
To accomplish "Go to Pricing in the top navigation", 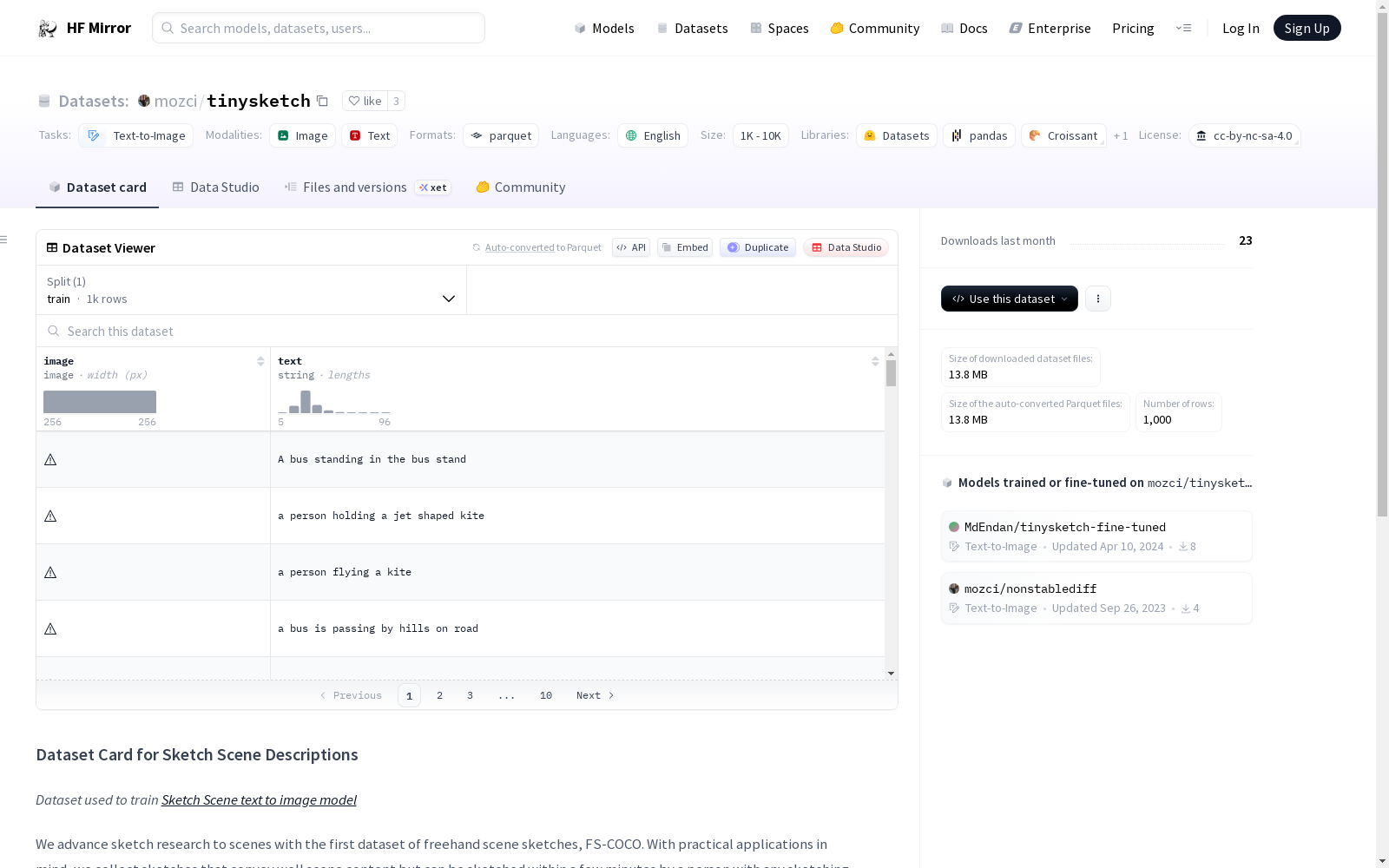I will (1133, 28).
